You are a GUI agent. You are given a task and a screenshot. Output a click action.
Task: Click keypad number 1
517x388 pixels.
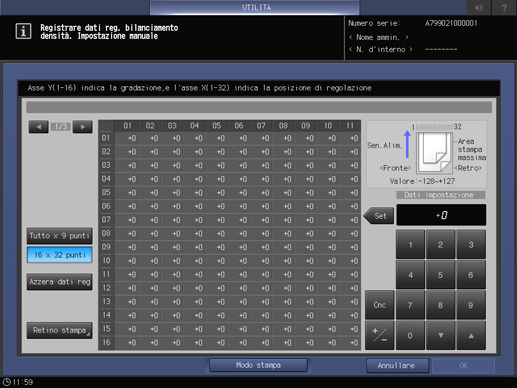click(410, 245)
